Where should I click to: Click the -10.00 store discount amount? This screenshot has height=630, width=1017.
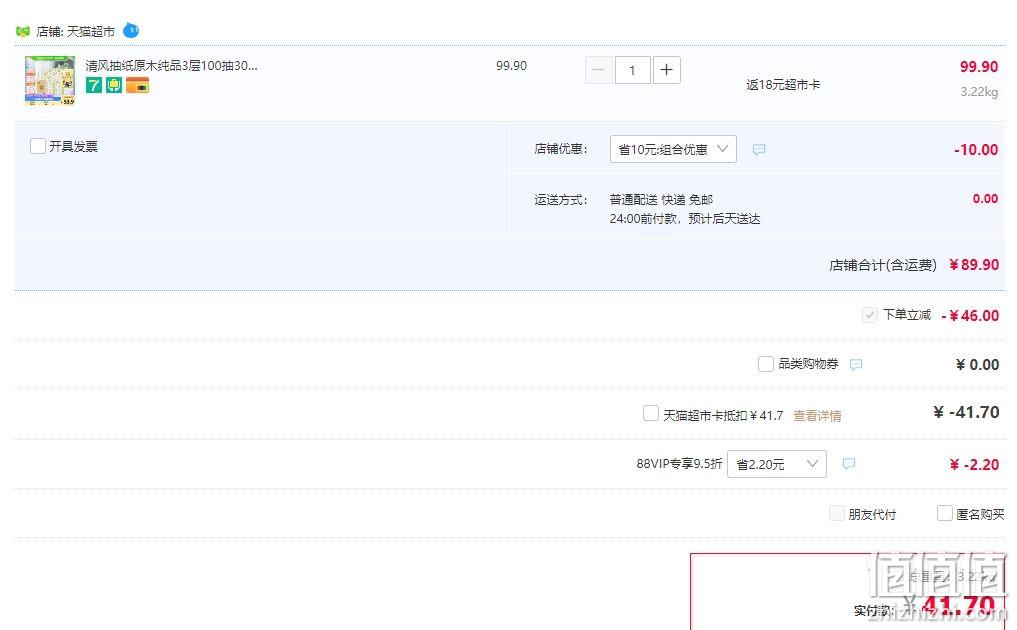pos(976,149)
